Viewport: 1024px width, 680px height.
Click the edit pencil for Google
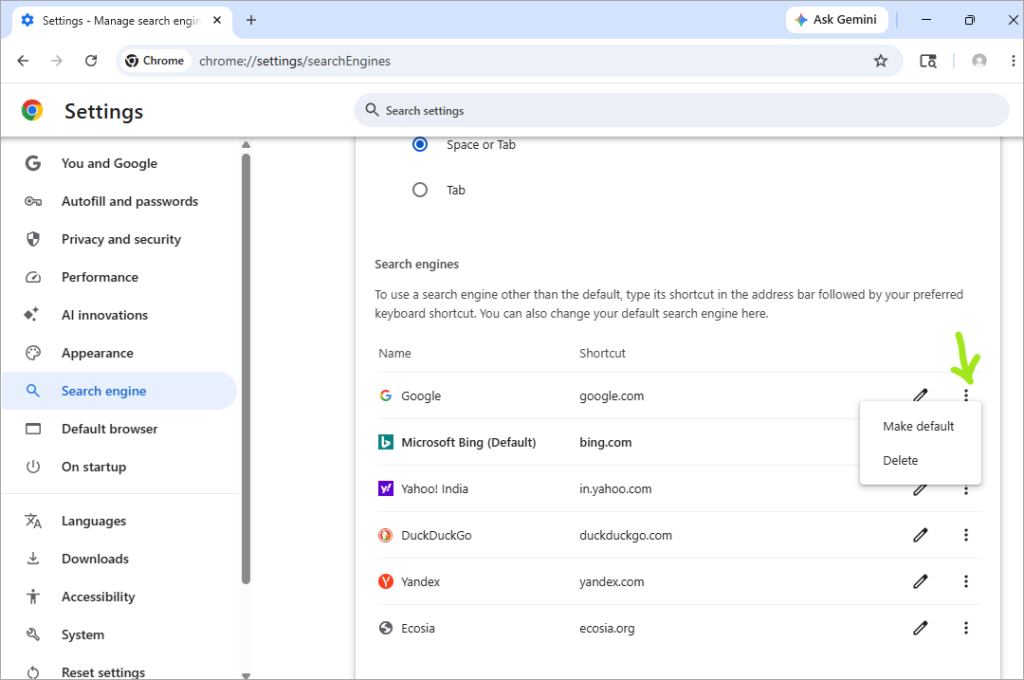coord(920,395)
